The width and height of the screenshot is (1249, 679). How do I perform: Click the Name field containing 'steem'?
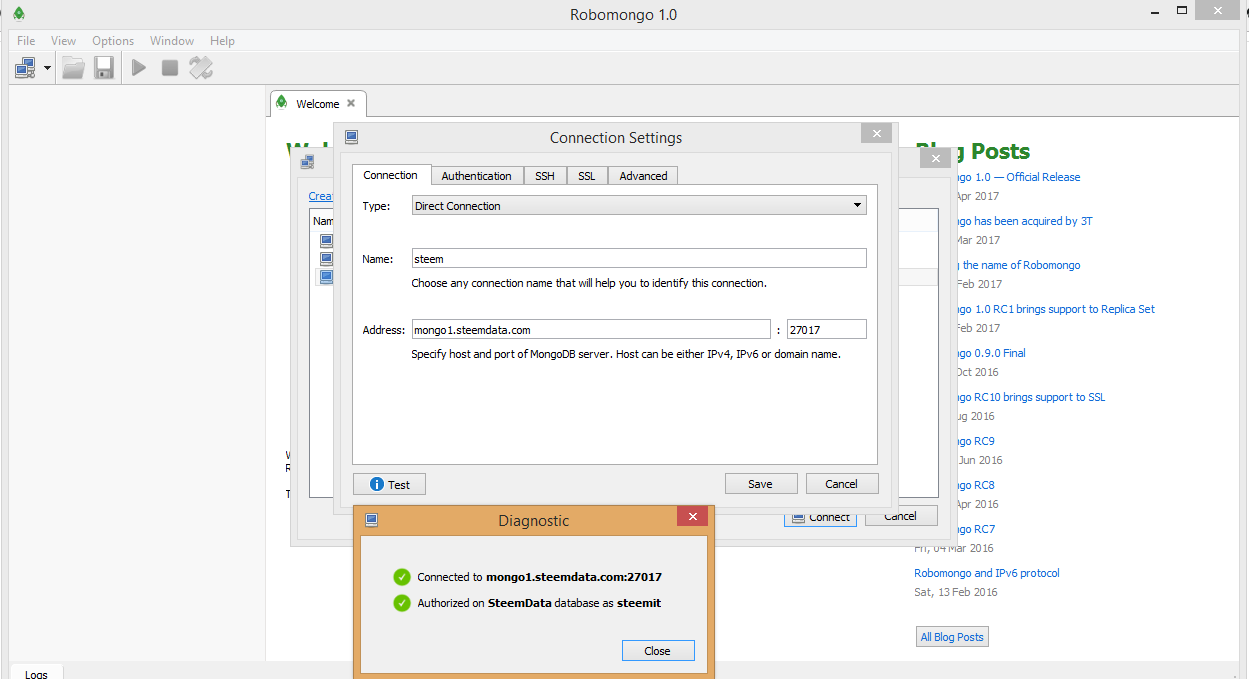tap(639, 258)
